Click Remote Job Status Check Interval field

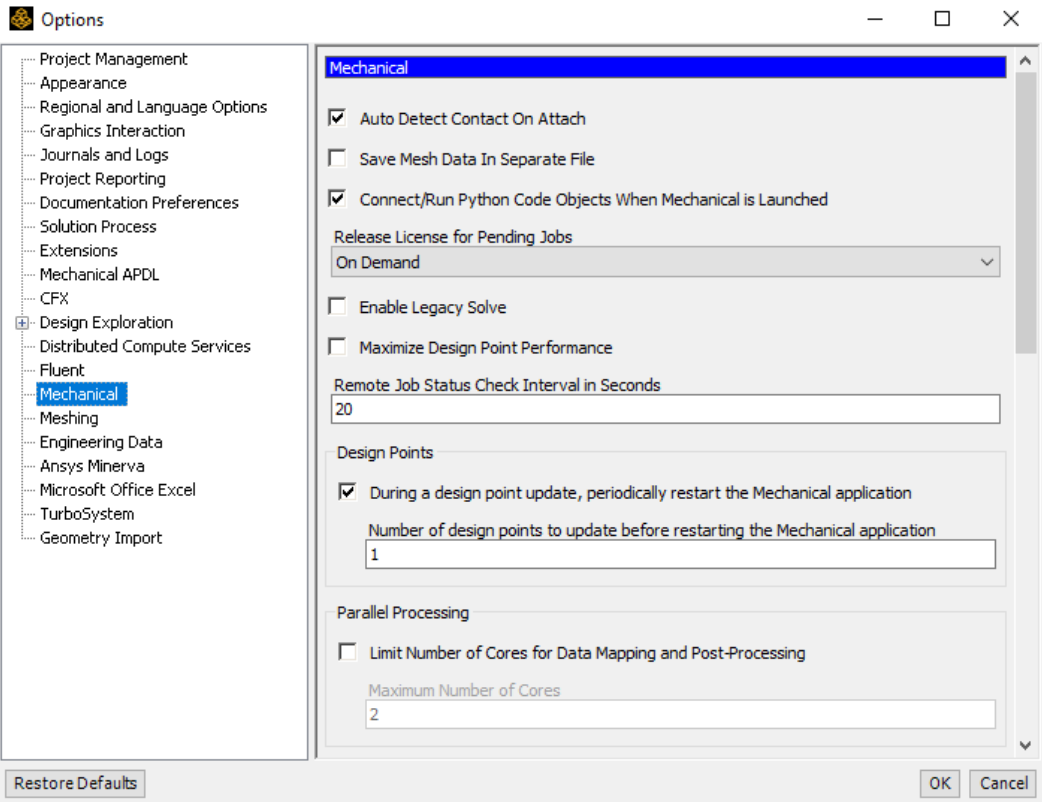(x=665, y=409)
